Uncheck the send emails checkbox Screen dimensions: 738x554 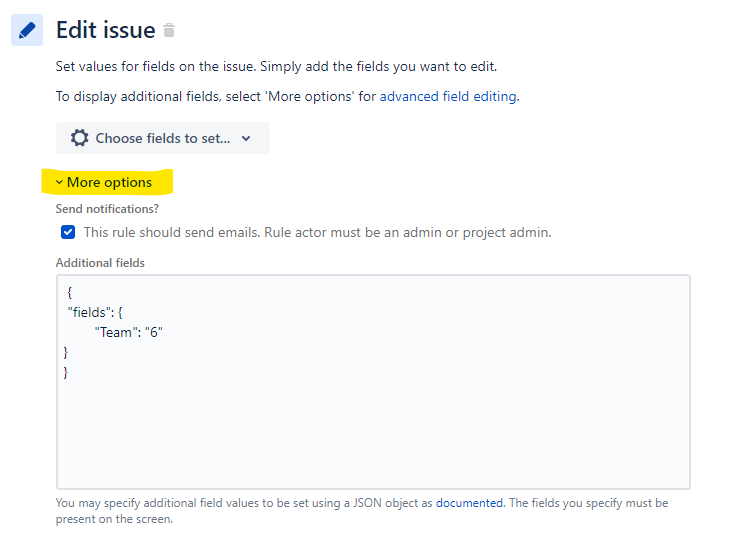(x=68, y=232)
